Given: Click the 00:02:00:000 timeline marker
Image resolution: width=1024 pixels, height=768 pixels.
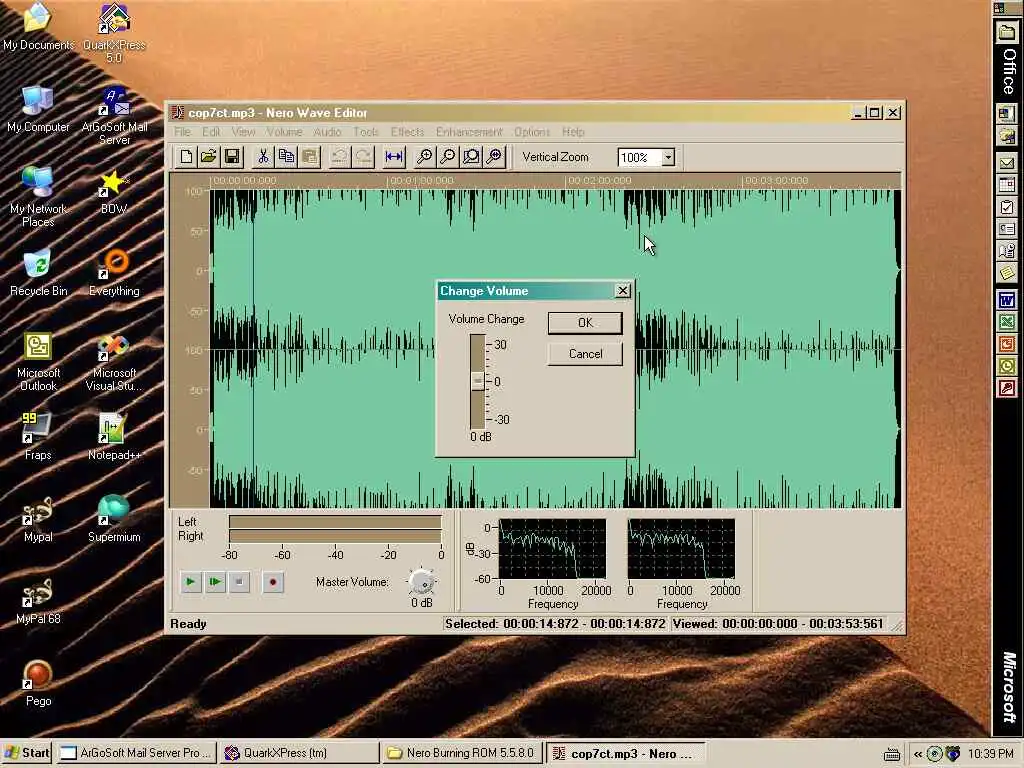Looking at the screenshot, I should point(599,180).
